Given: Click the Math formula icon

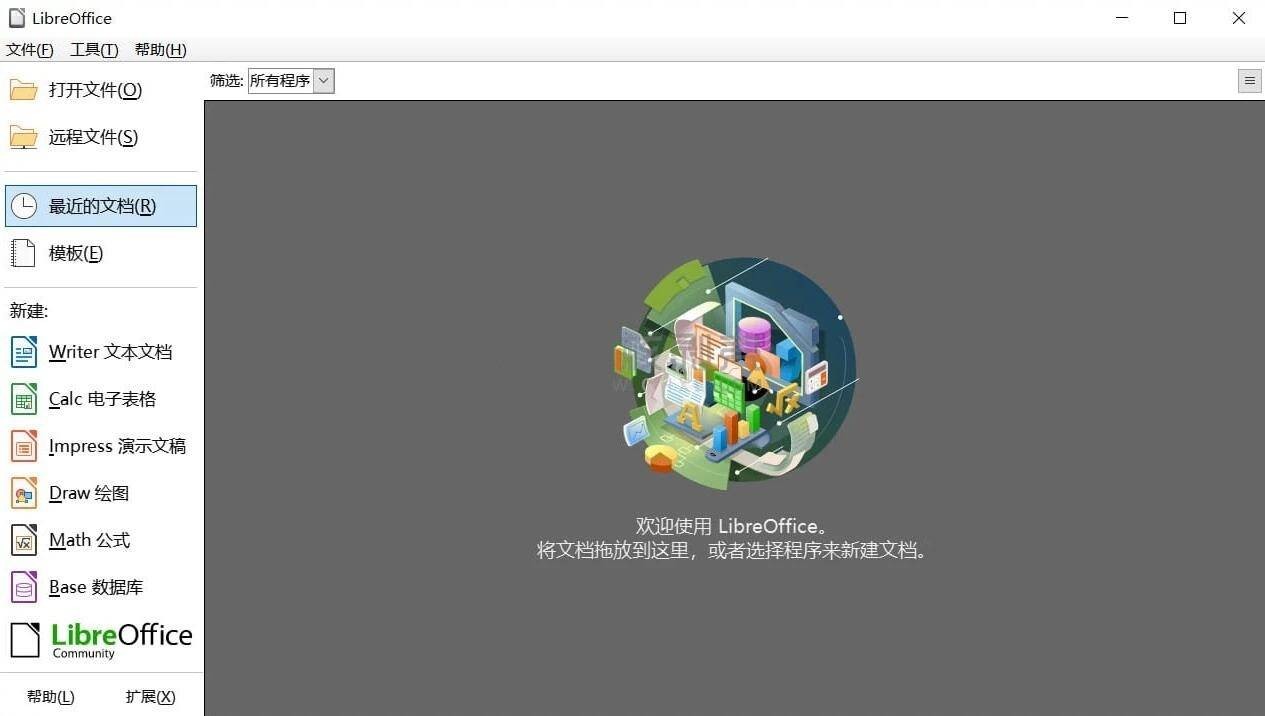Looking at the screenshot, I should [24, 540].
